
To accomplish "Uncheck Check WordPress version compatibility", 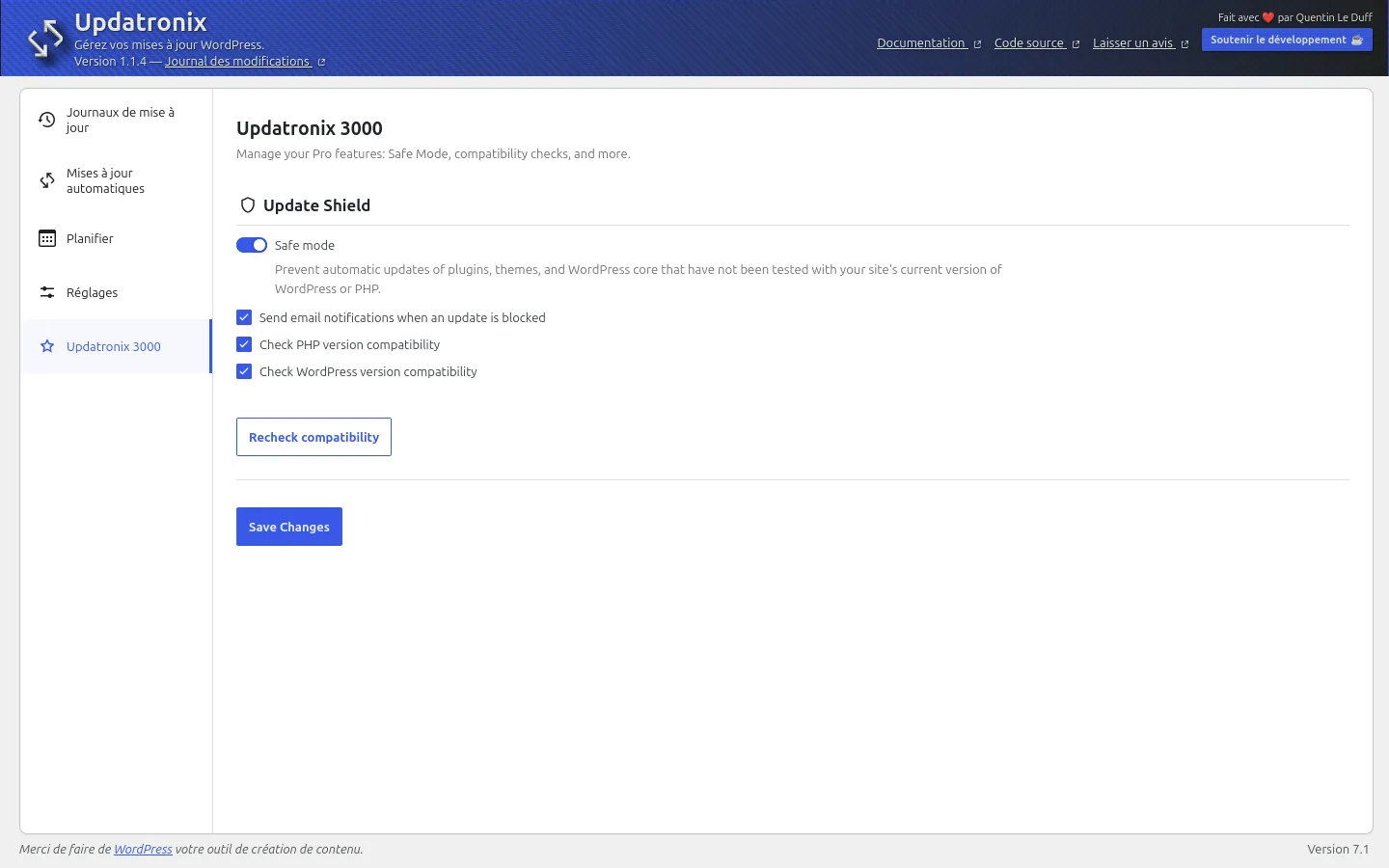I will pyautogui.click(x=244, y=371).
